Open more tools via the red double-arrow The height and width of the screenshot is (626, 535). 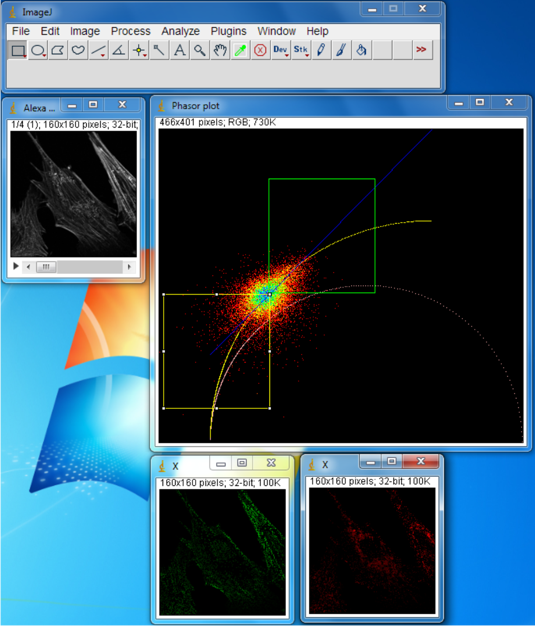(421, 50)
